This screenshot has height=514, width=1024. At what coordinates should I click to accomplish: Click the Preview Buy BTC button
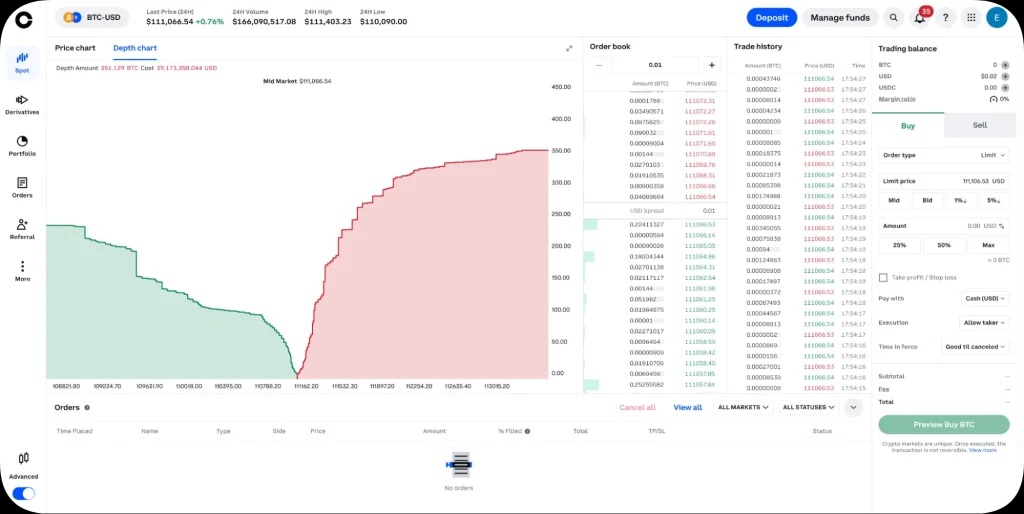pyautogui.click(x=943, y=424)
